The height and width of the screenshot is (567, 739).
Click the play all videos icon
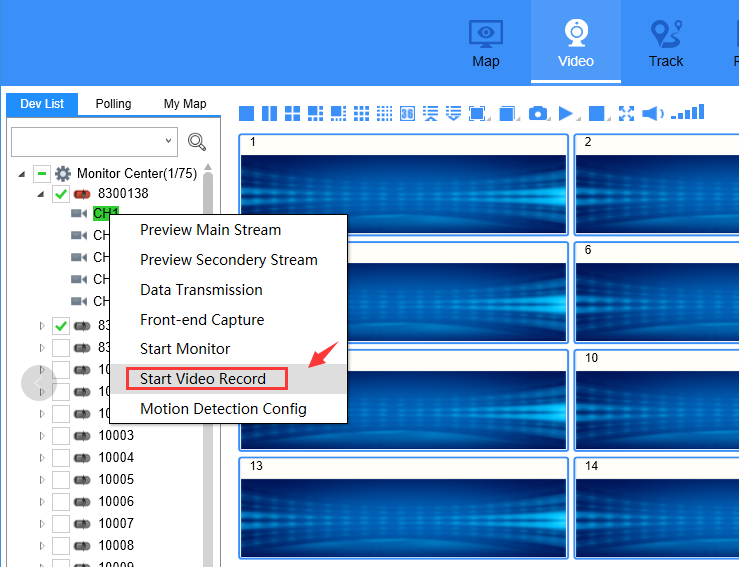point(566,114)
